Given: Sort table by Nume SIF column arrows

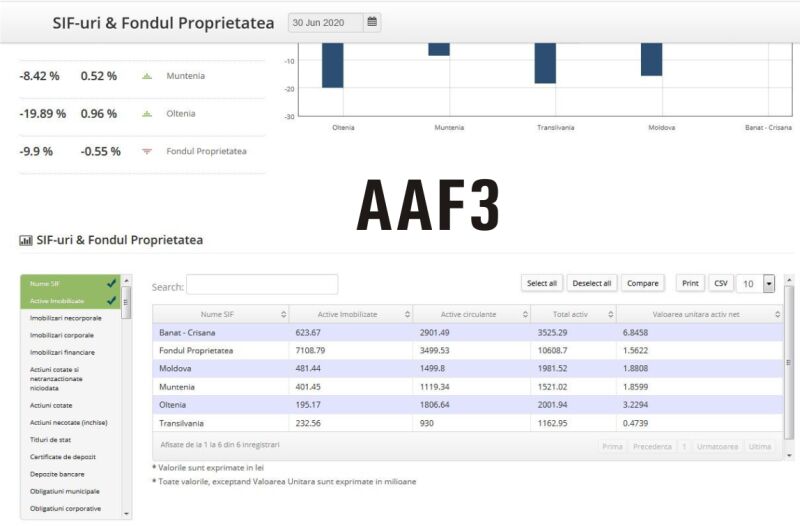Looking at the screenshot, I should (284, 315).
